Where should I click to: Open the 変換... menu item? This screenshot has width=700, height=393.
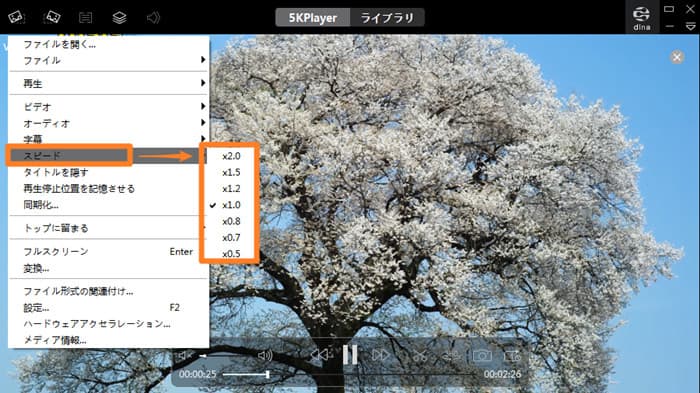click(x=108, y=268)
